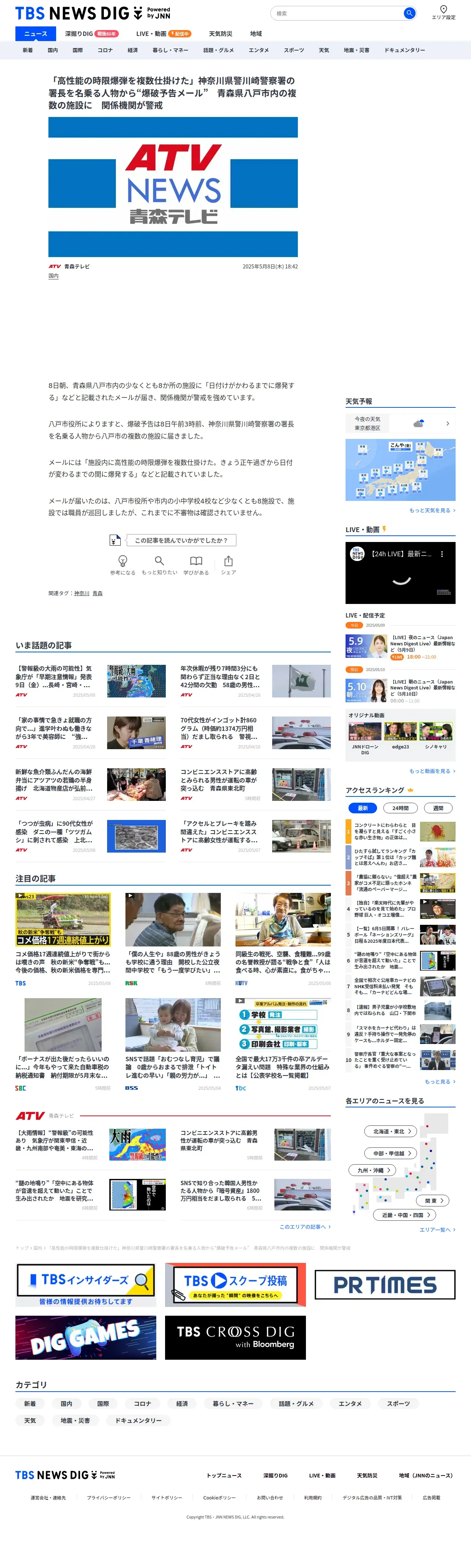This screenshot has width=471, height=1568.
Task: Open もっと天気を見る link
Action: click(x=432, y=510)
